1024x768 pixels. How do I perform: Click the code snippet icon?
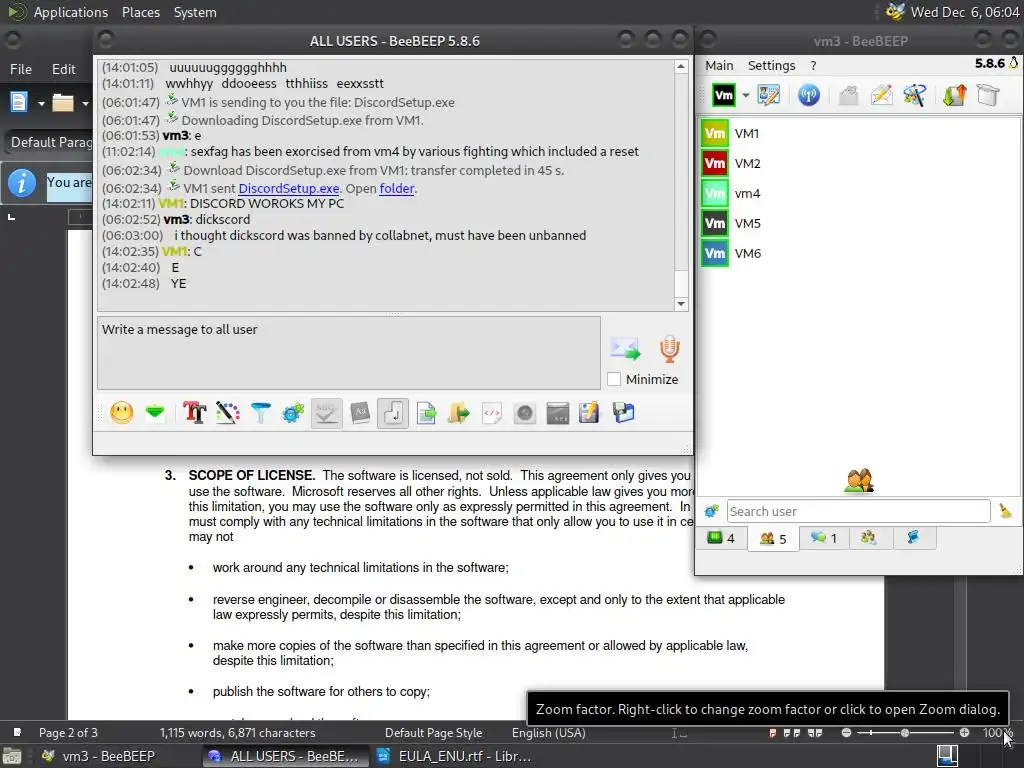(492, 413)
